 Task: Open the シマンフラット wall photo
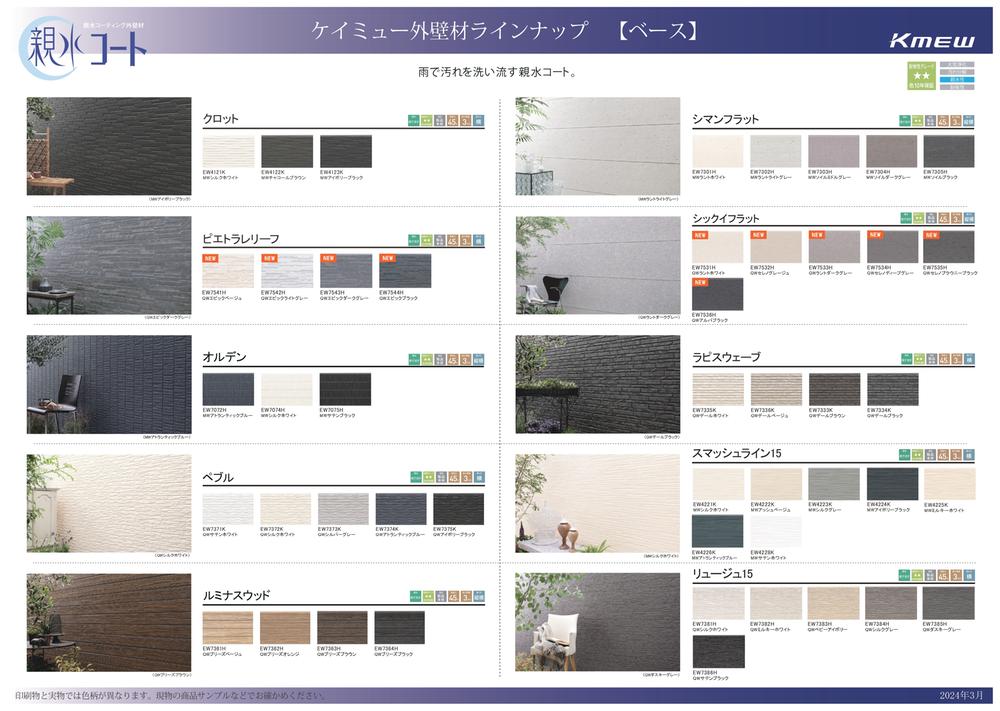[x=598, y=146]
